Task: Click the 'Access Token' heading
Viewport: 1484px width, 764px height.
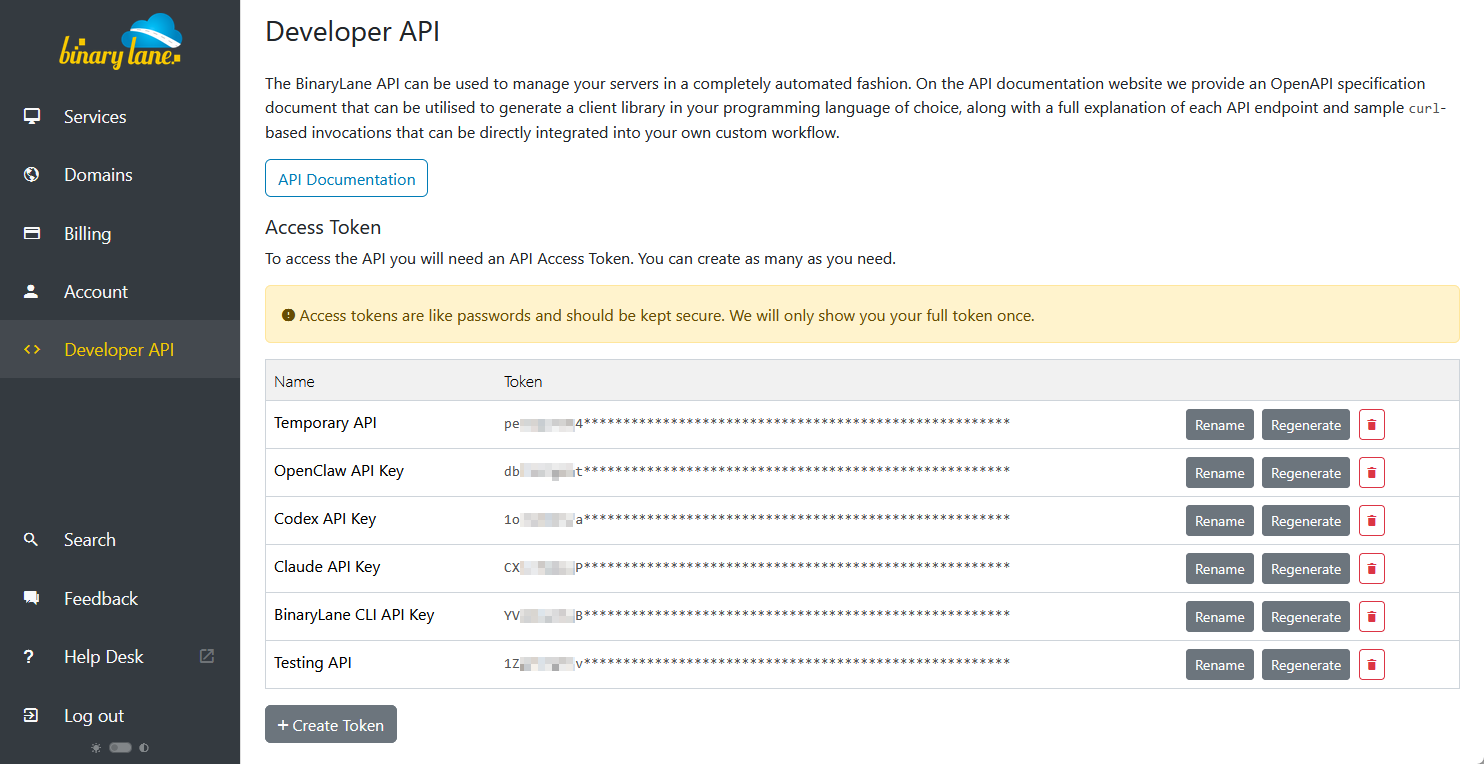Action: tap(323, 227)
